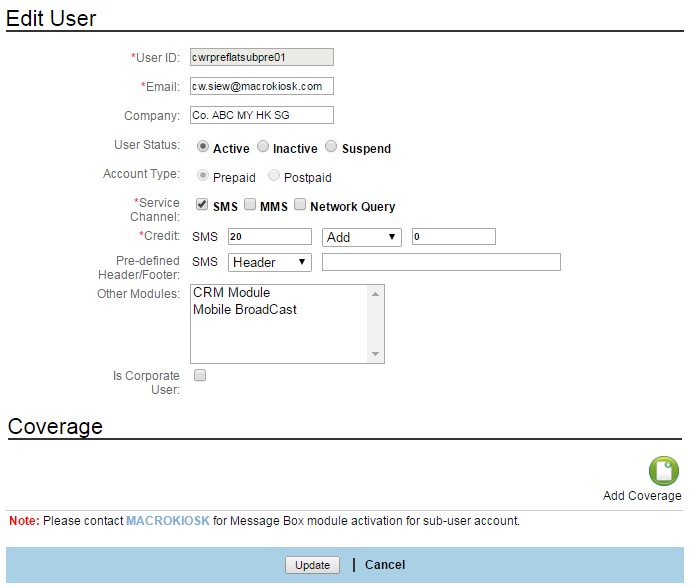Open the Header/Footer dropdown
This screenshot has height=587, width=689.
[x=270, y=262]
